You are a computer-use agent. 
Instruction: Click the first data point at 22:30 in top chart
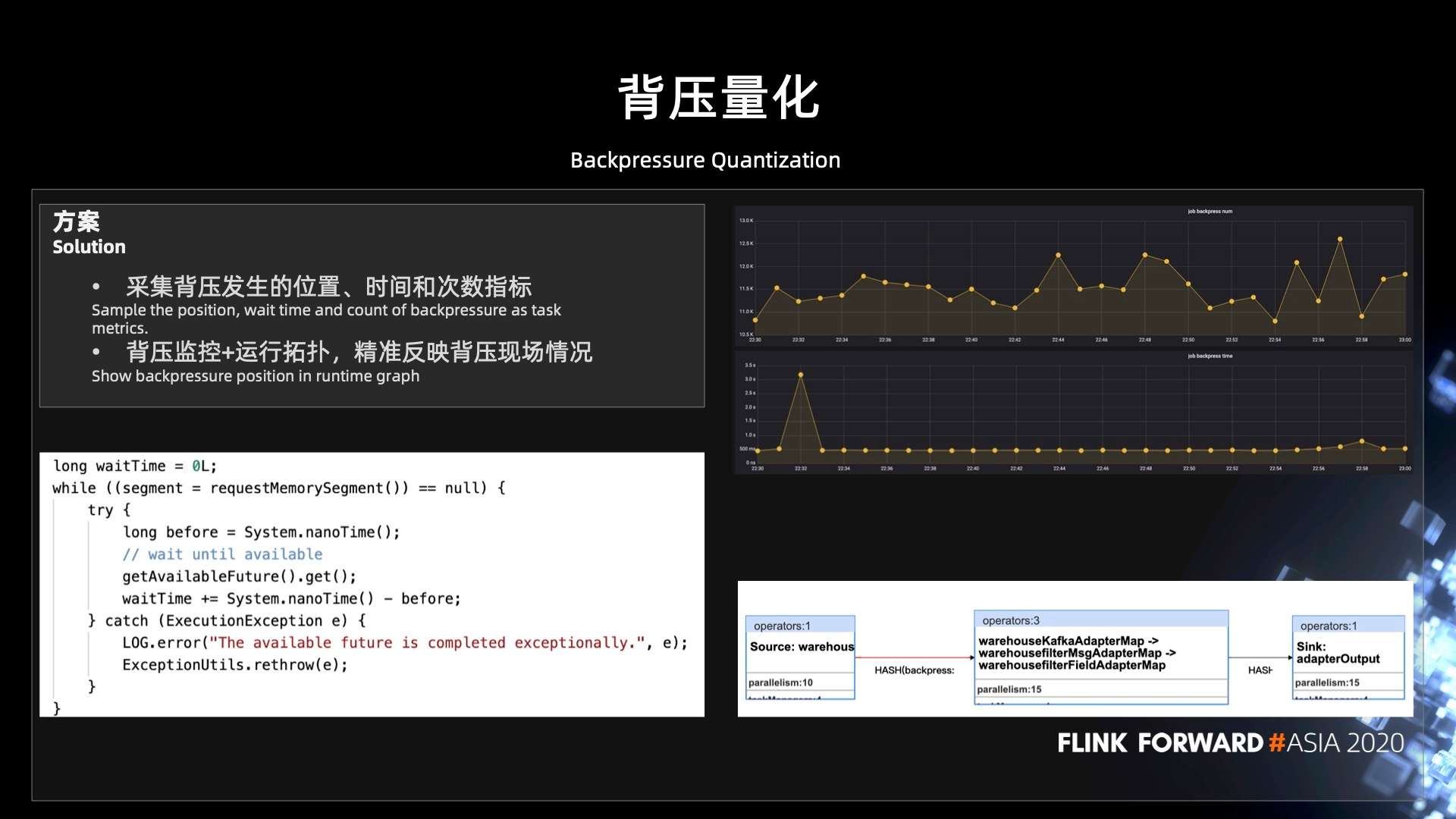[755, 320]
